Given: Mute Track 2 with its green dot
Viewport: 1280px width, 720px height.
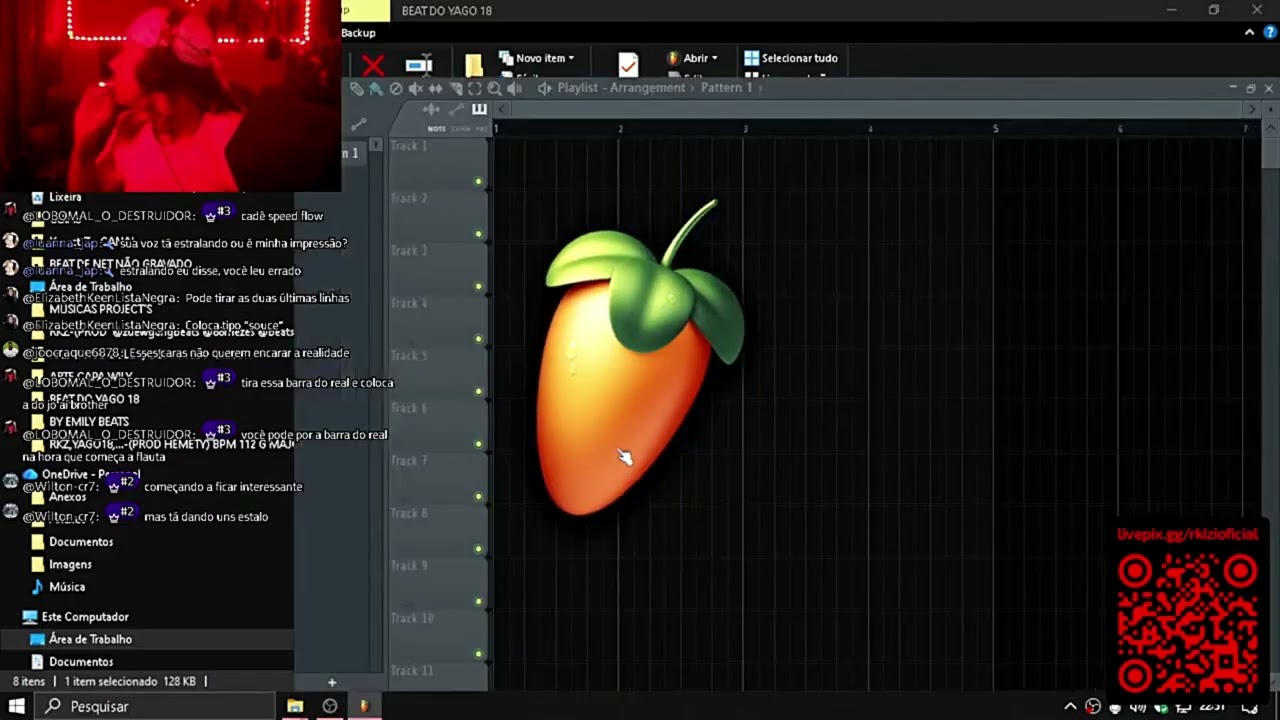Looking at the screenshot, I should coord(478,234).
